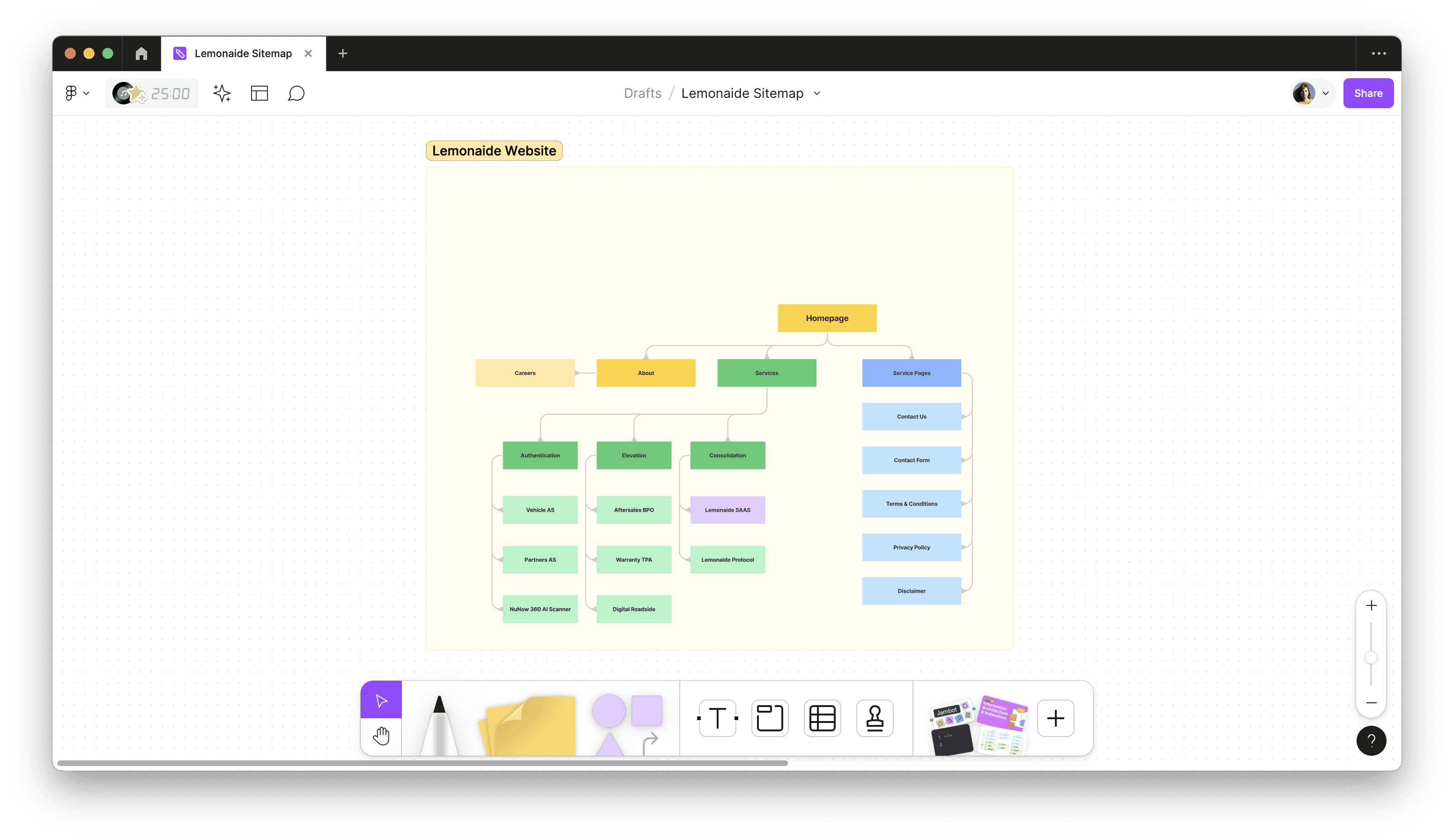Select the circle shape tool
The image size is (1454, 840).
click(608, 711)
